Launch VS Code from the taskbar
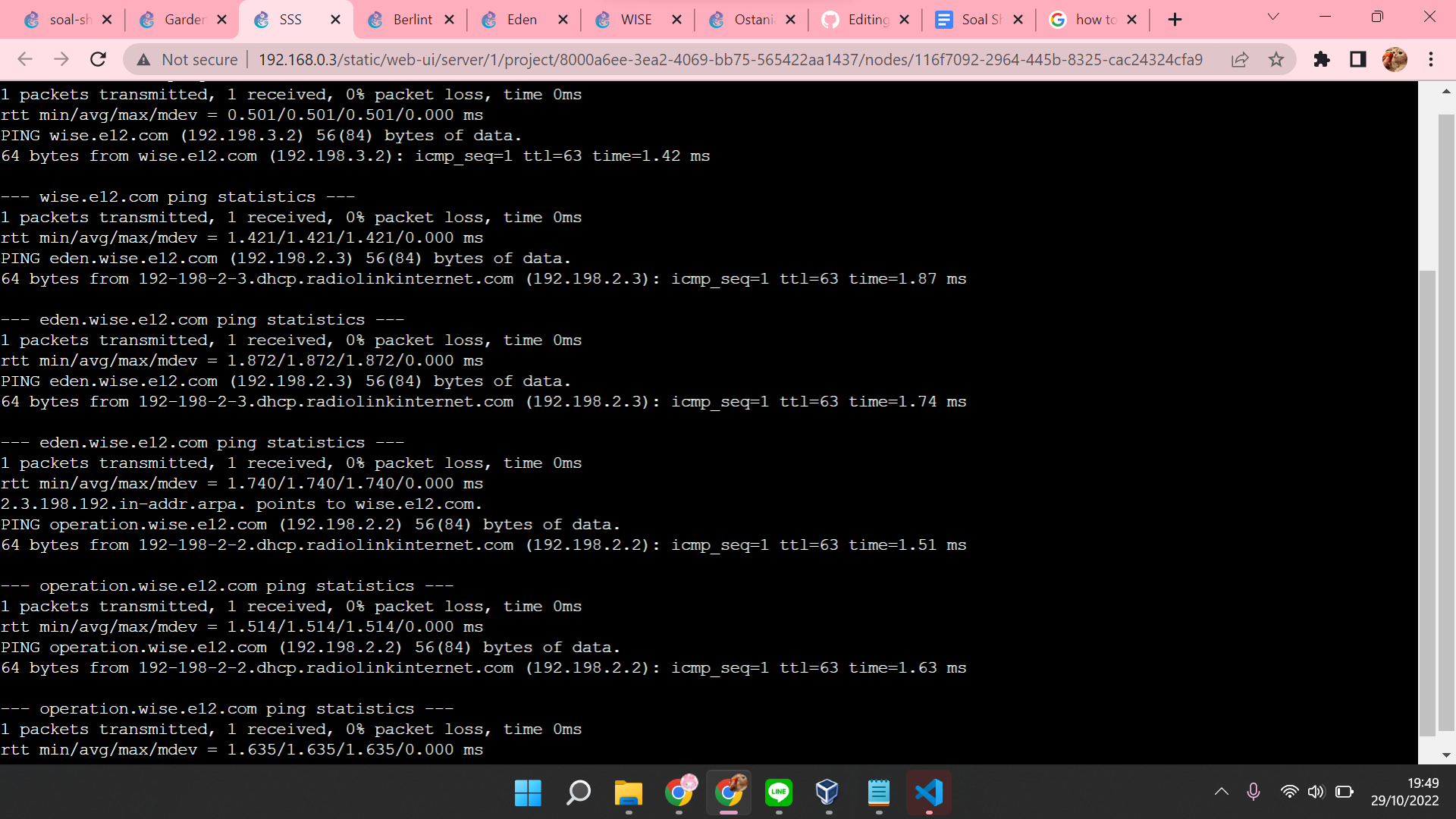This screenshot has height=819, width=1456. 929,792
